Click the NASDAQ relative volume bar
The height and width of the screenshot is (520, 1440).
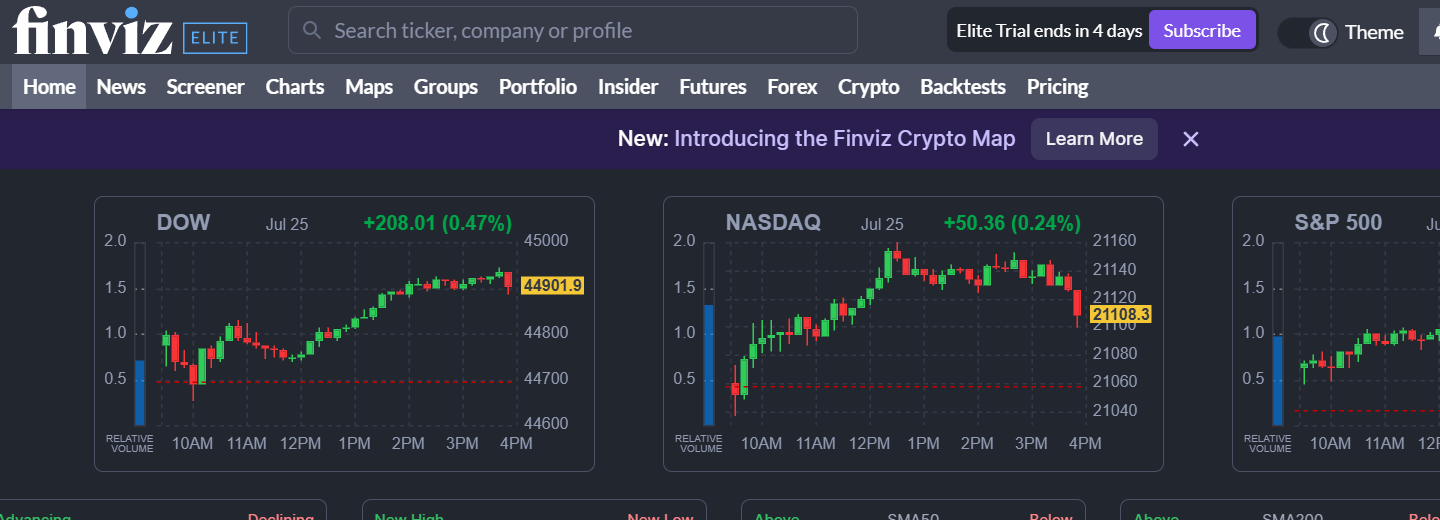[x=709, y=334]
